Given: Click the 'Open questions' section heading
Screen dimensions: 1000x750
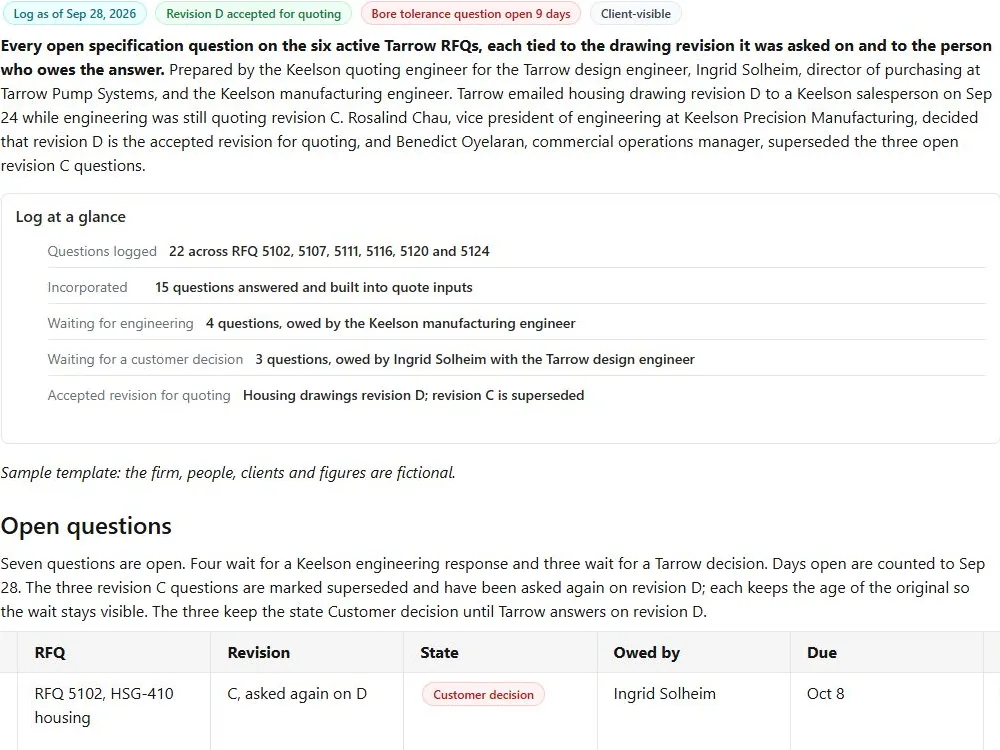Looking at the screenshot, I should pyautogui.click(x=86, y=526).
